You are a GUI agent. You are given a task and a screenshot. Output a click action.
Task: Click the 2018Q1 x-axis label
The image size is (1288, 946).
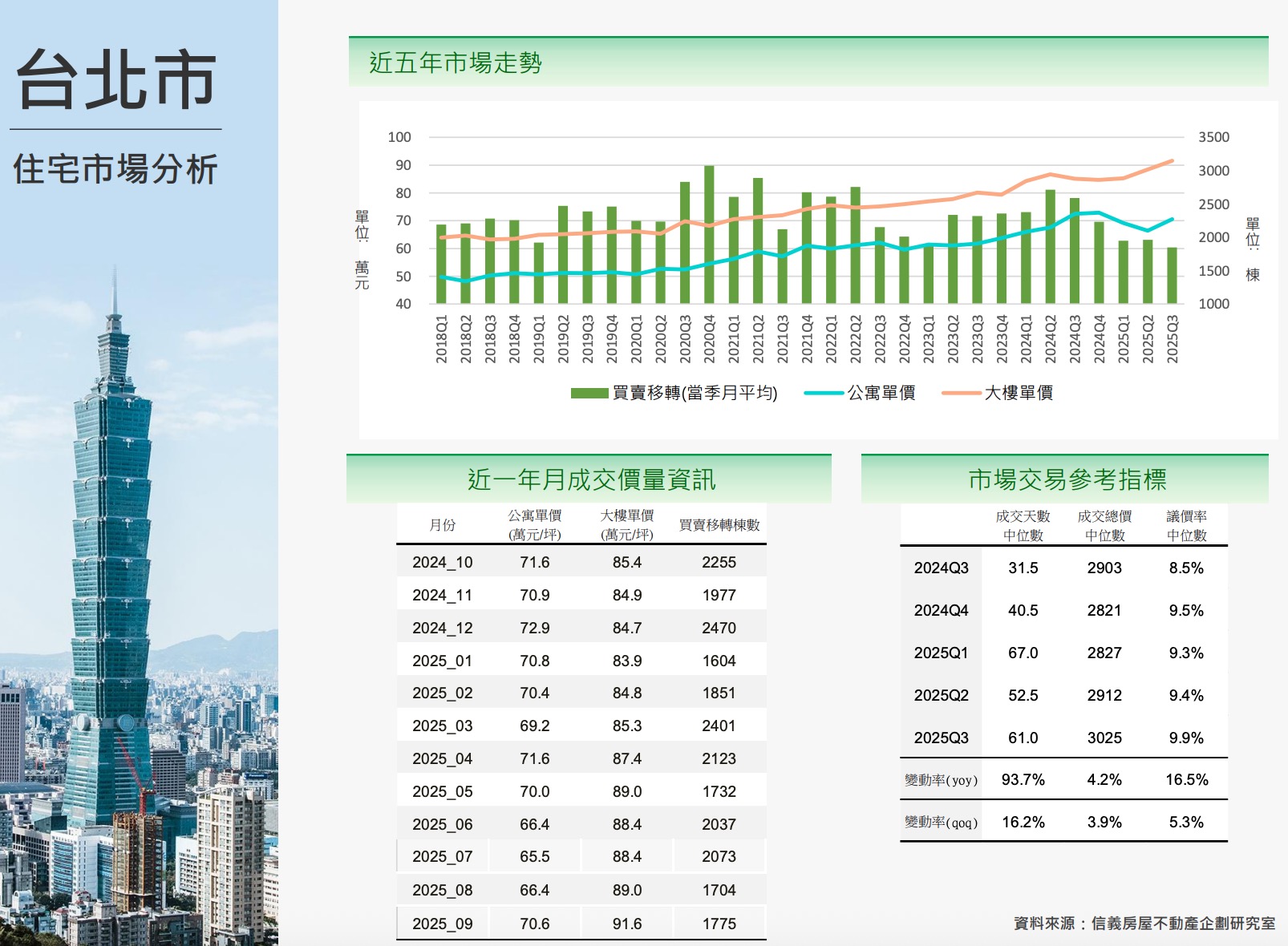click(x=442, y=338)
